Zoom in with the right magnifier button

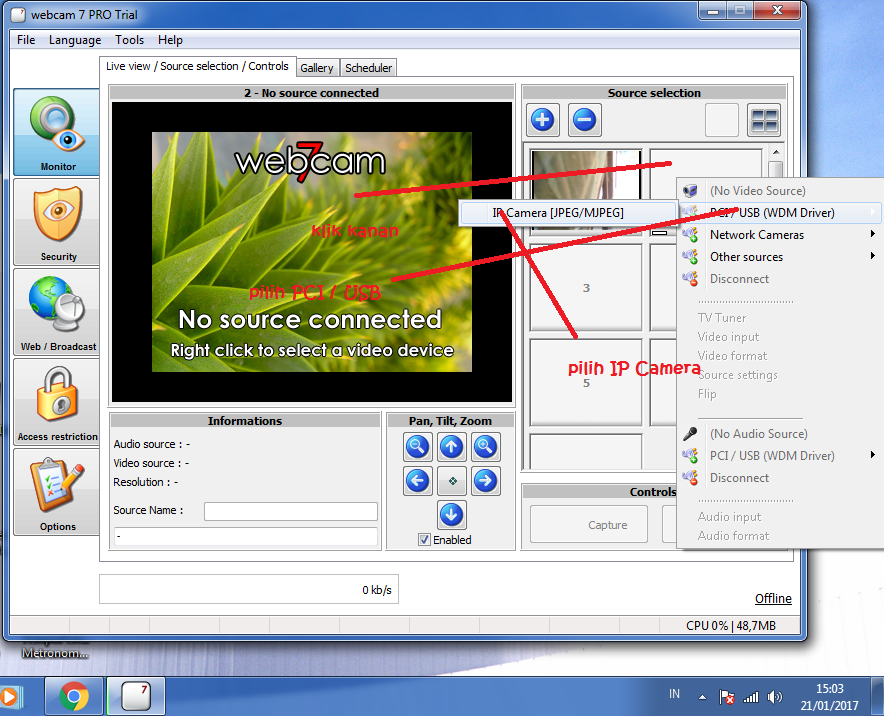(485, 447)
